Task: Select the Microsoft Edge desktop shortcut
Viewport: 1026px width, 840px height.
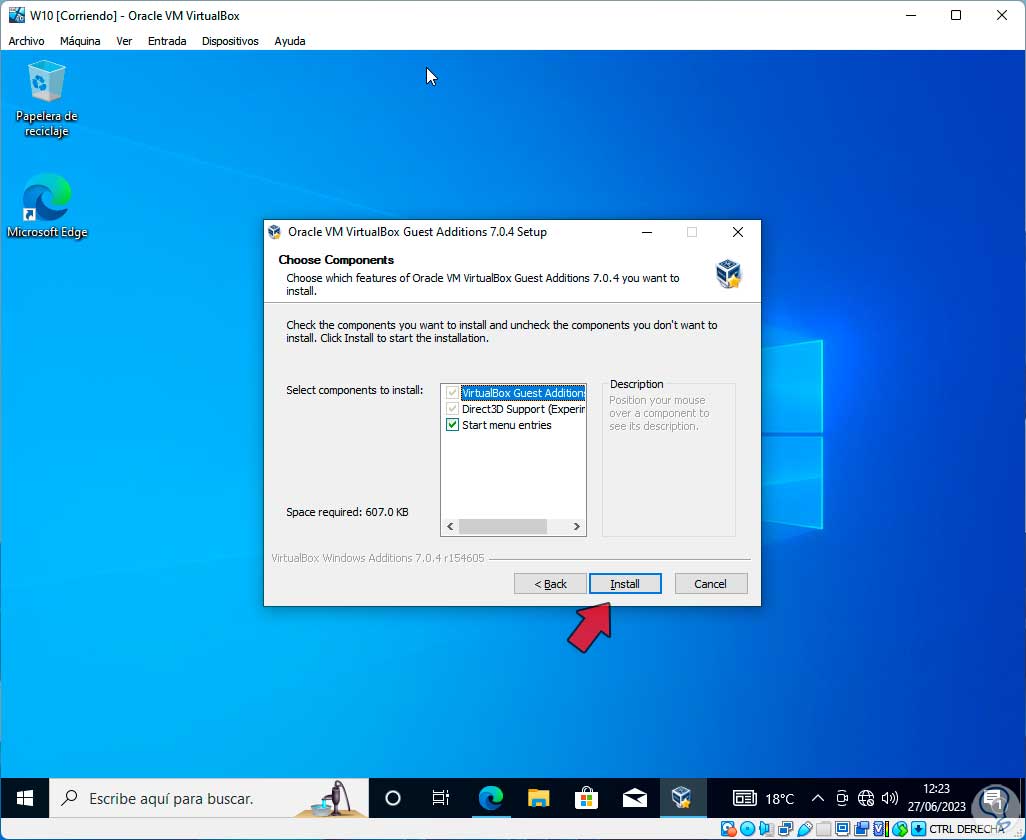Action: pyautogui.click(x=46, y=206)
